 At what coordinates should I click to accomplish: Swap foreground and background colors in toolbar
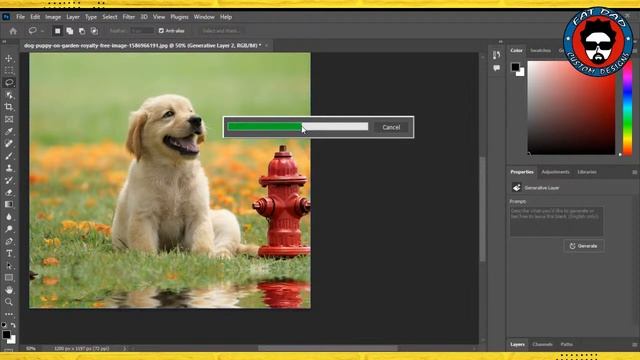[13, 325]
